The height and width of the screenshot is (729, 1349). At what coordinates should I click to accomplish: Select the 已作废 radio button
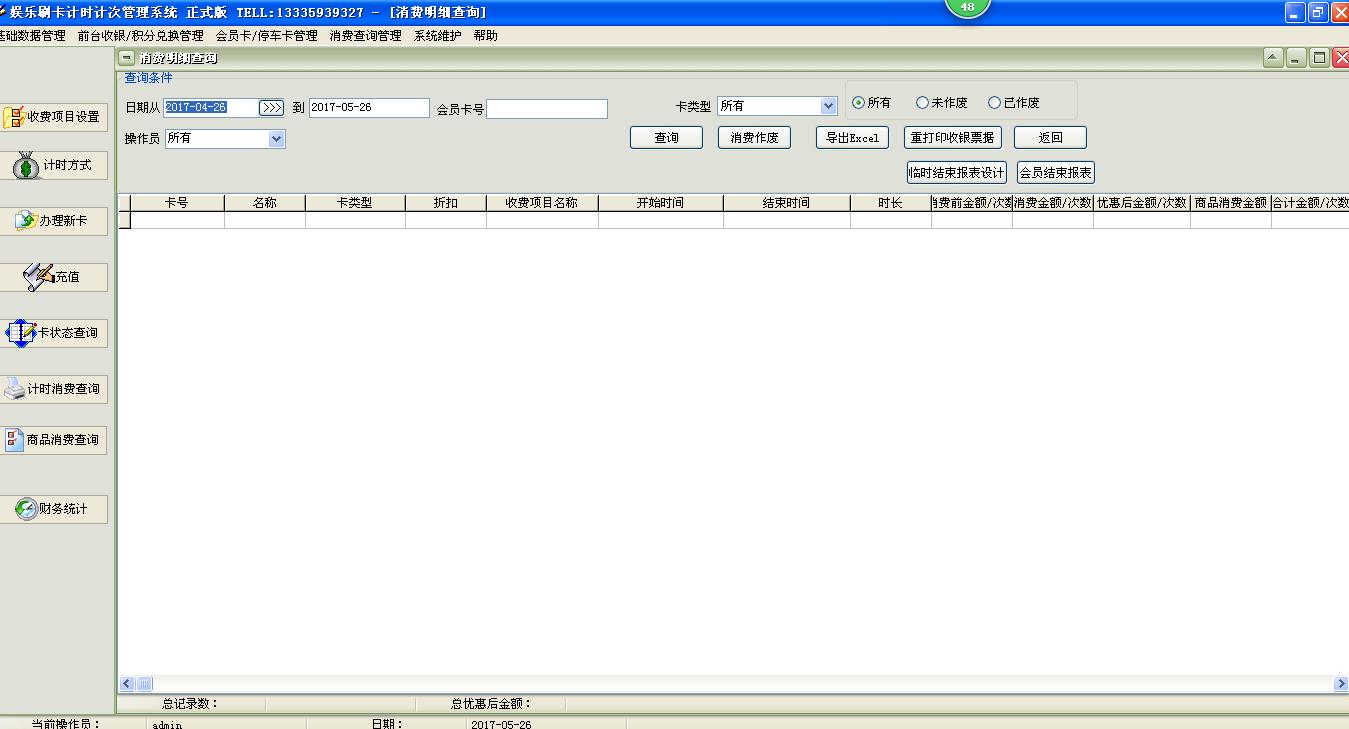pyautogui.click(x=994, y=103)
